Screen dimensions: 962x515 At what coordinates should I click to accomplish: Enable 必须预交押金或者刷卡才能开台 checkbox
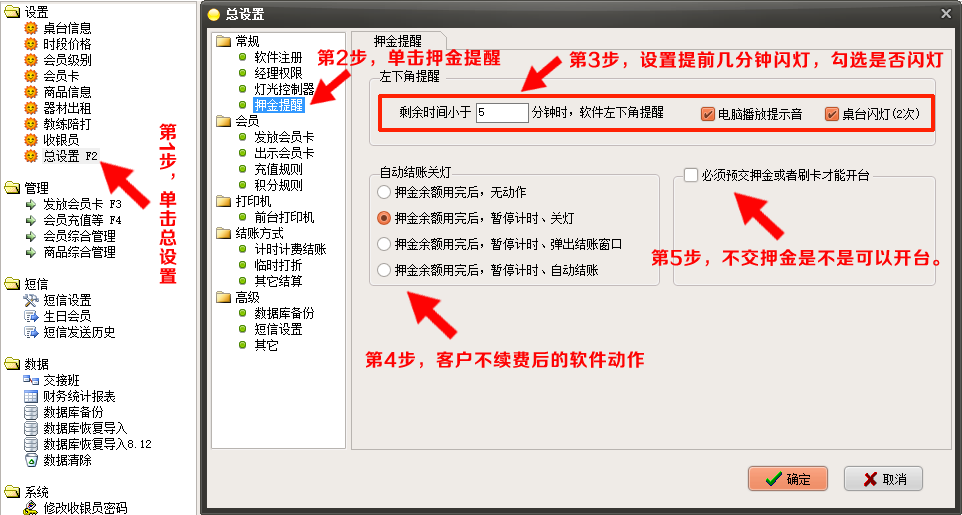[x=691, y=176]
